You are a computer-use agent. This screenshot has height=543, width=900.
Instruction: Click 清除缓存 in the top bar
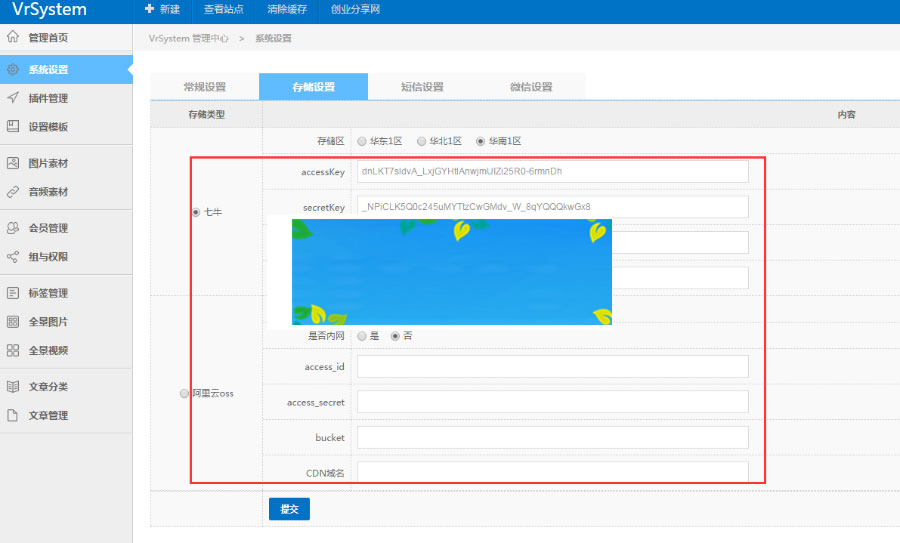(x=287, y=10)
